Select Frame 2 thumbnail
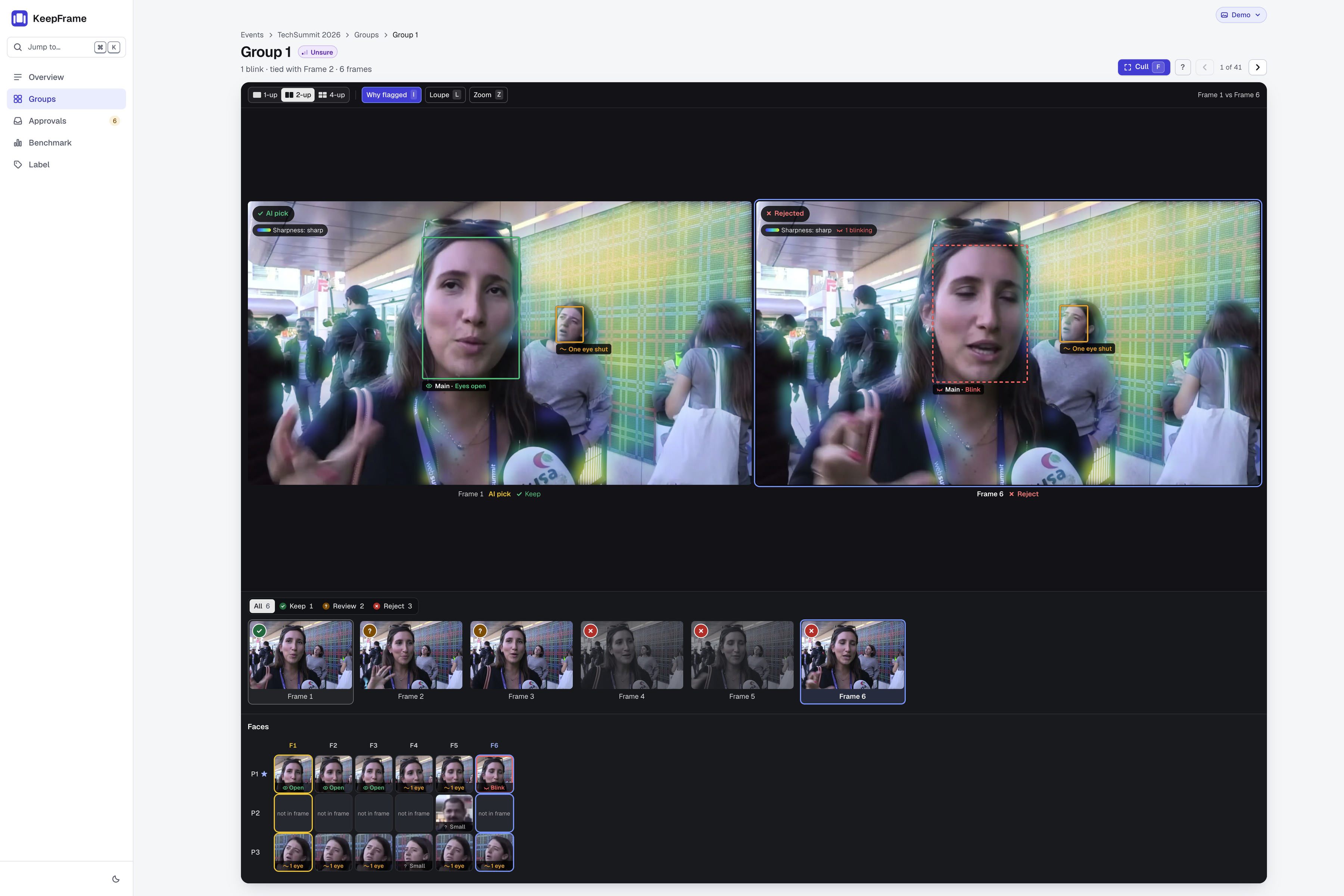Image resolution: width=1344 pixels, height=896 pixels. [411, 662]
